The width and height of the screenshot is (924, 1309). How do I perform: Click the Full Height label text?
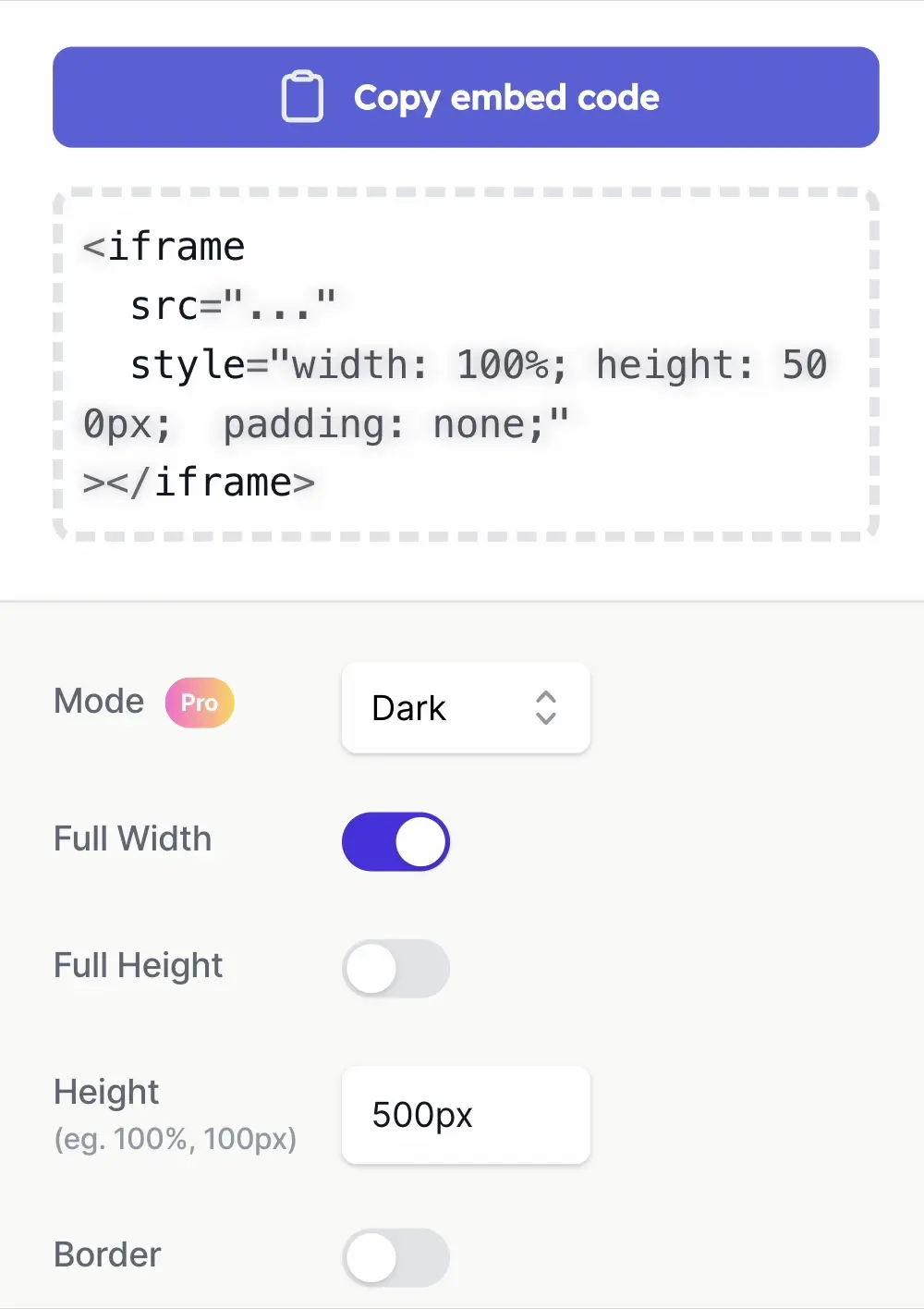pos(139,966)
